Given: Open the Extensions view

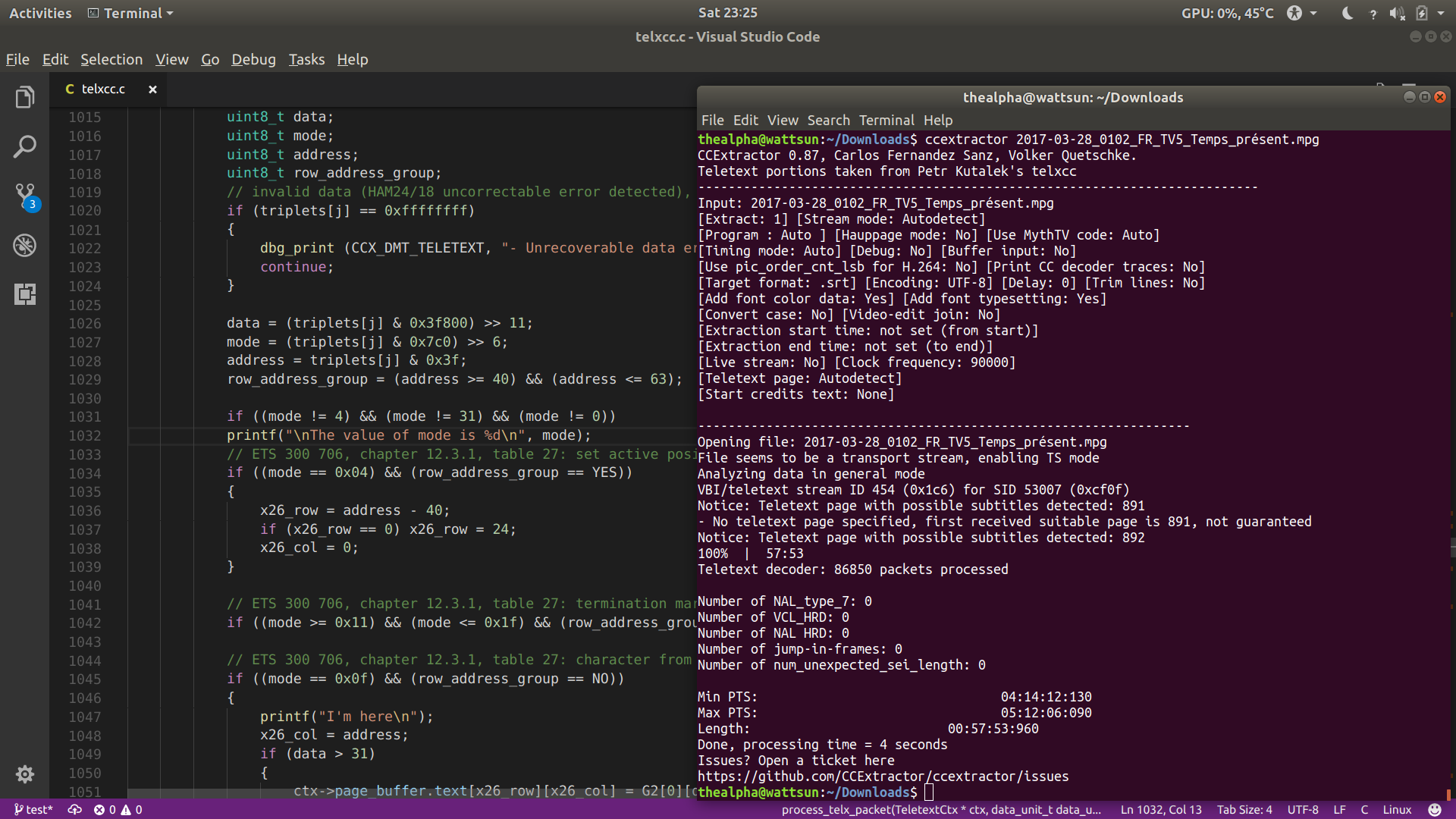Looking at the screenshot, I should tap(25, 294).
